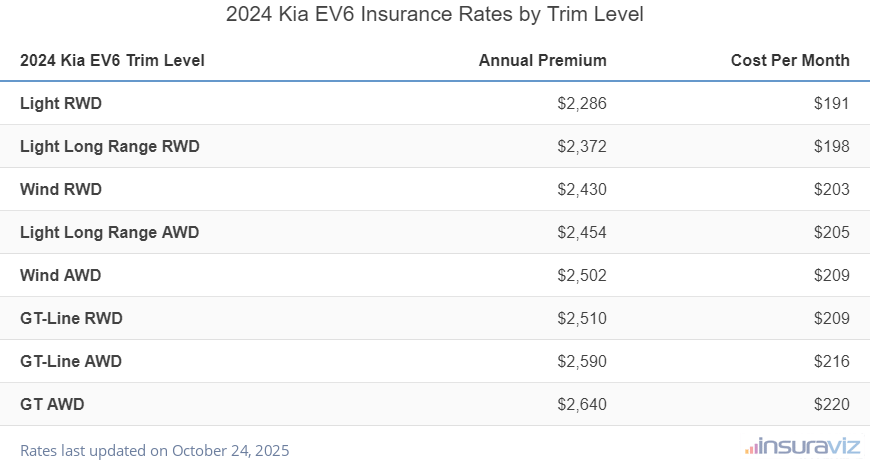The width and height of the screenshot is (870, 466).
Task: Click the Light Long Range AWD trim name
Action: 110,232
